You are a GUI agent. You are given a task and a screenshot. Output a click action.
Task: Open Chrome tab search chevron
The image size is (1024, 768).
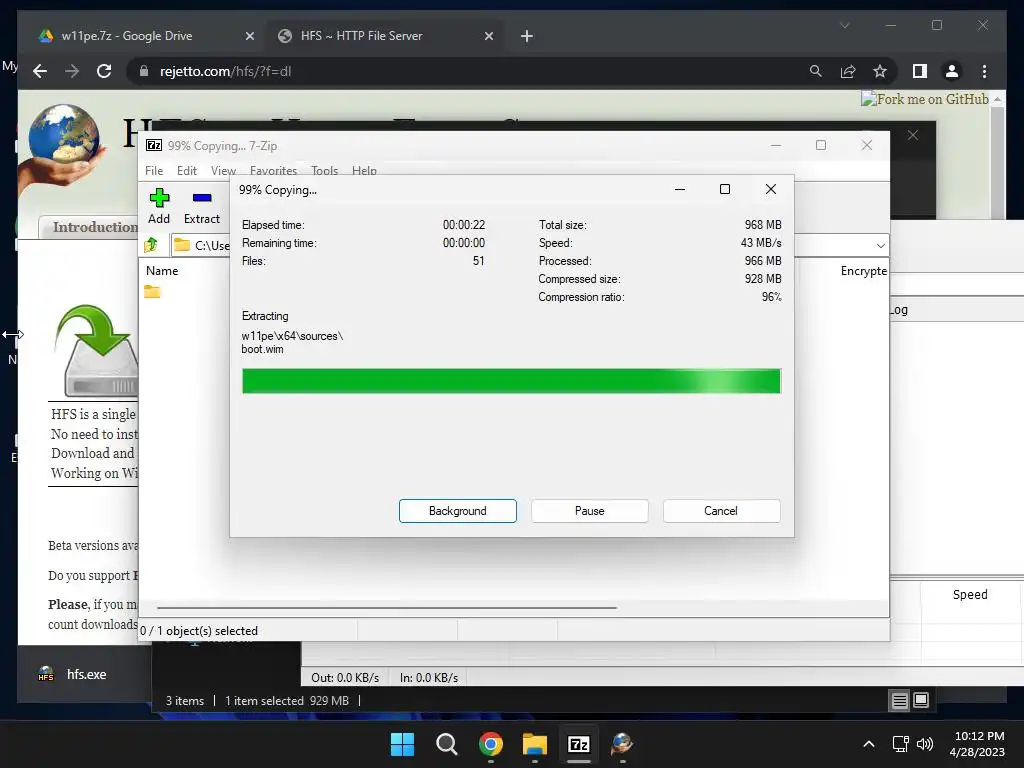click(844, 25)
